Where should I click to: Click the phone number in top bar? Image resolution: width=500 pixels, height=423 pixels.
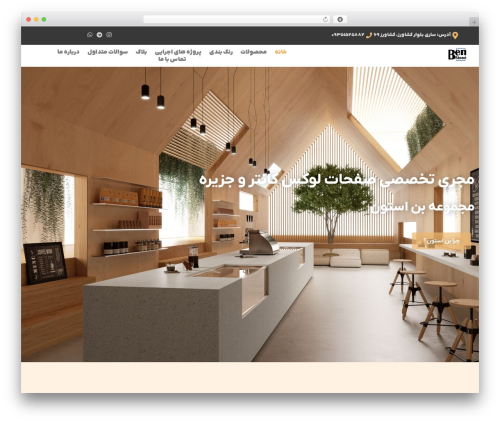[348, 35]
